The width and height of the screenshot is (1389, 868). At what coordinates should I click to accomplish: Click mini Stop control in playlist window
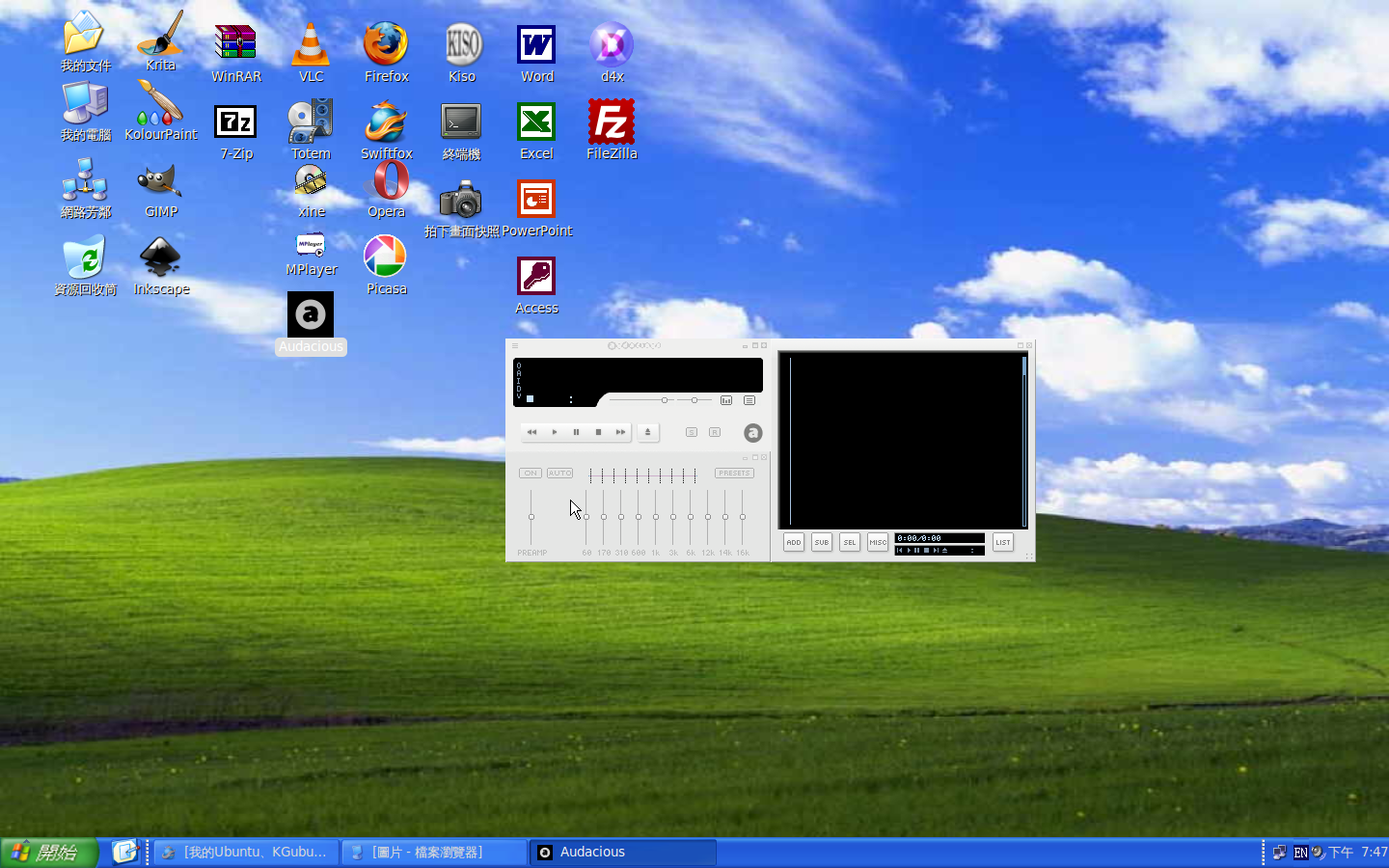[x=927, y=551]
